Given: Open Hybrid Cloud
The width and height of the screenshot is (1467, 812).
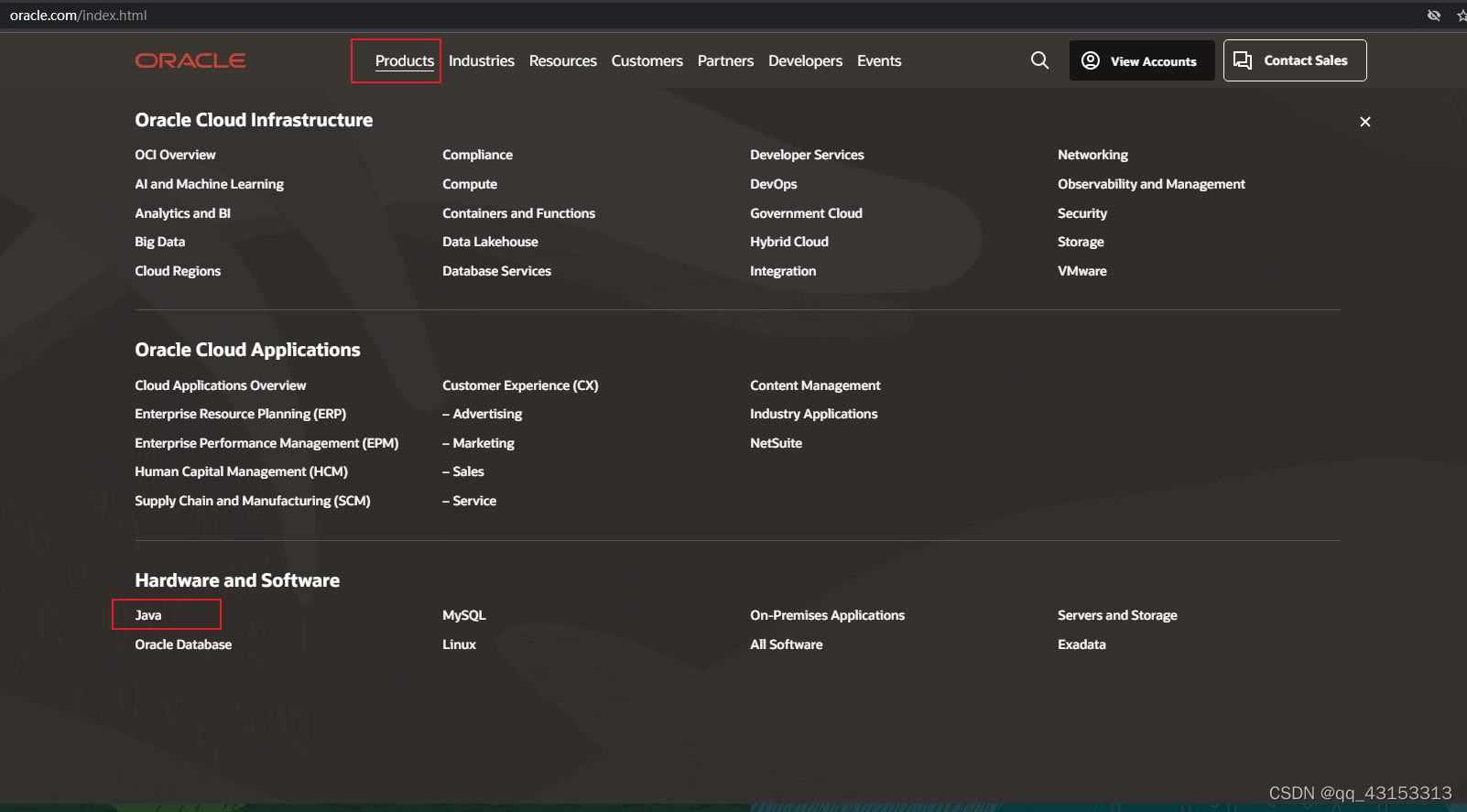Looking at the screenshot, I should pyautogui.click(x=788, y=242).
